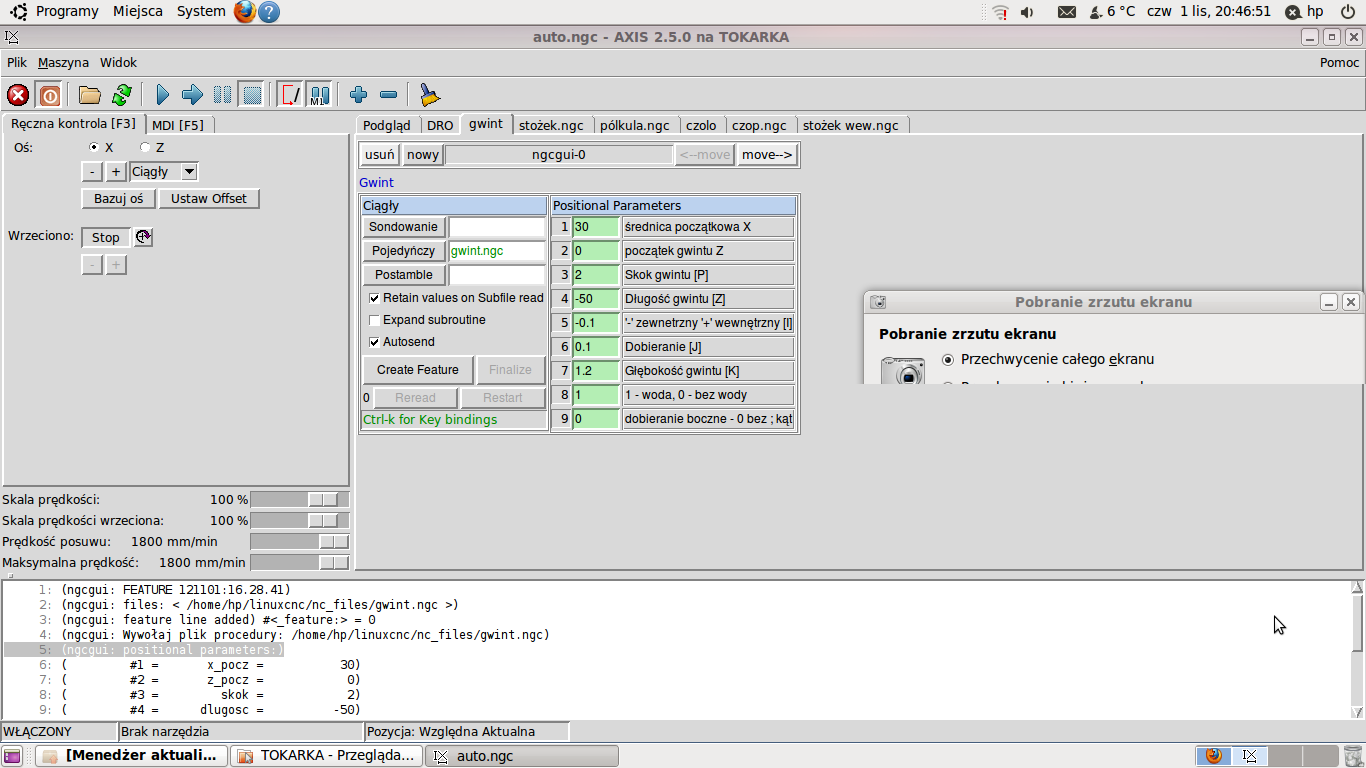Click the Sondowanie button

tap(404, 227)
